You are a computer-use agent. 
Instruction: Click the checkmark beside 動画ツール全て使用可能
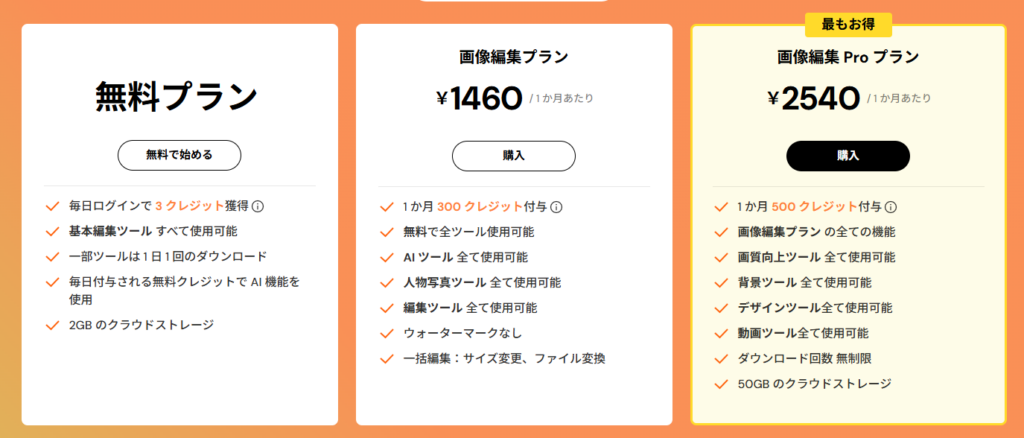click(721, 334)
